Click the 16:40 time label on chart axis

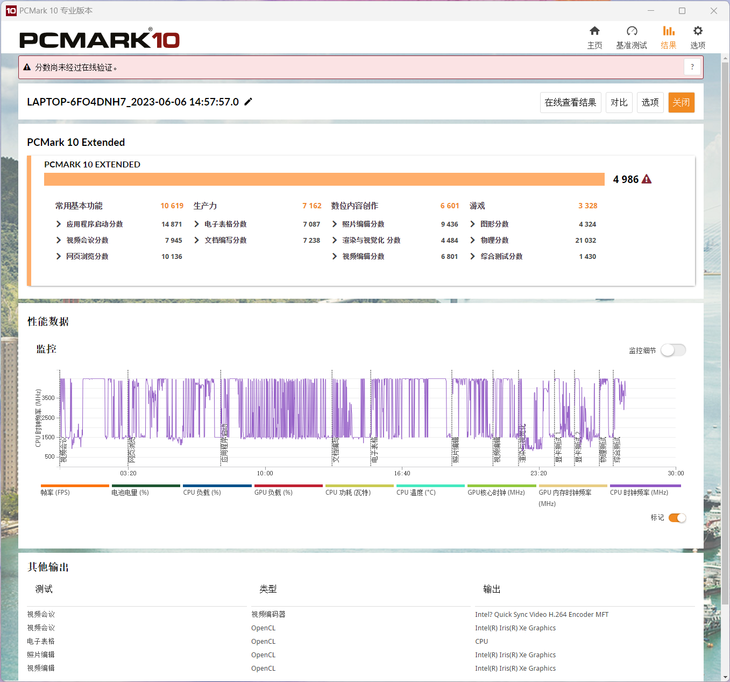402,473
